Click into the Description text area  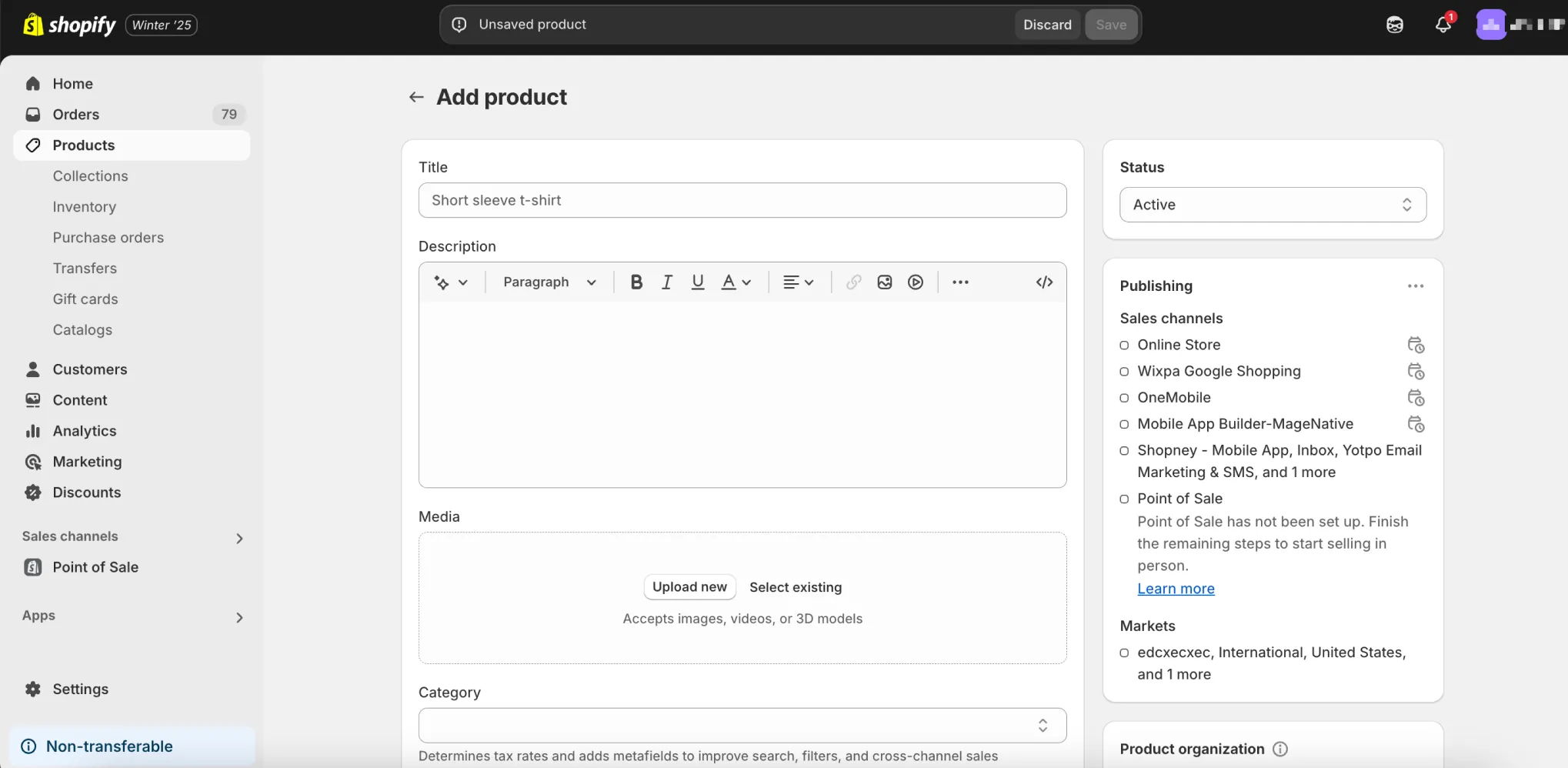pos(742,394)
